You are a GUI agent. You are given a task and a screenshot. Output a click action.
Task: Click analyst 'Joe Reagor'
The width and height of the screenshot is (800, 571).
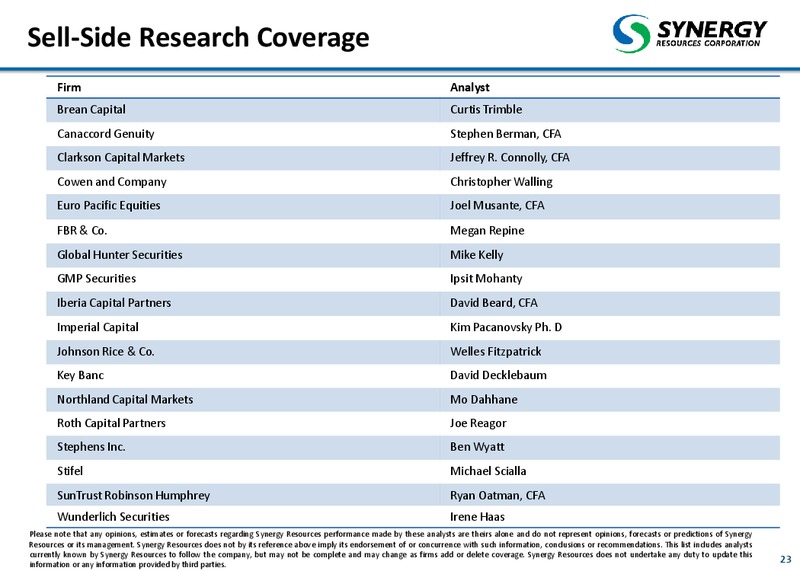(478, 424)
